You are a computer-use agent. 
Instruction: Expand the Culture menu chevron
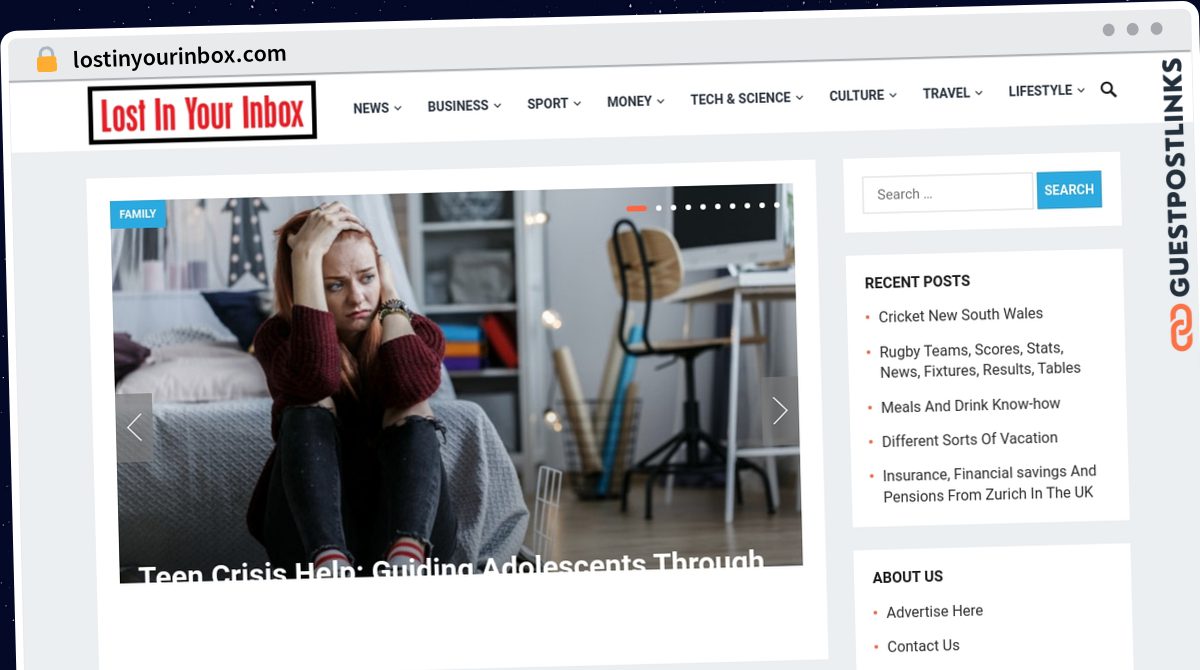893,95
